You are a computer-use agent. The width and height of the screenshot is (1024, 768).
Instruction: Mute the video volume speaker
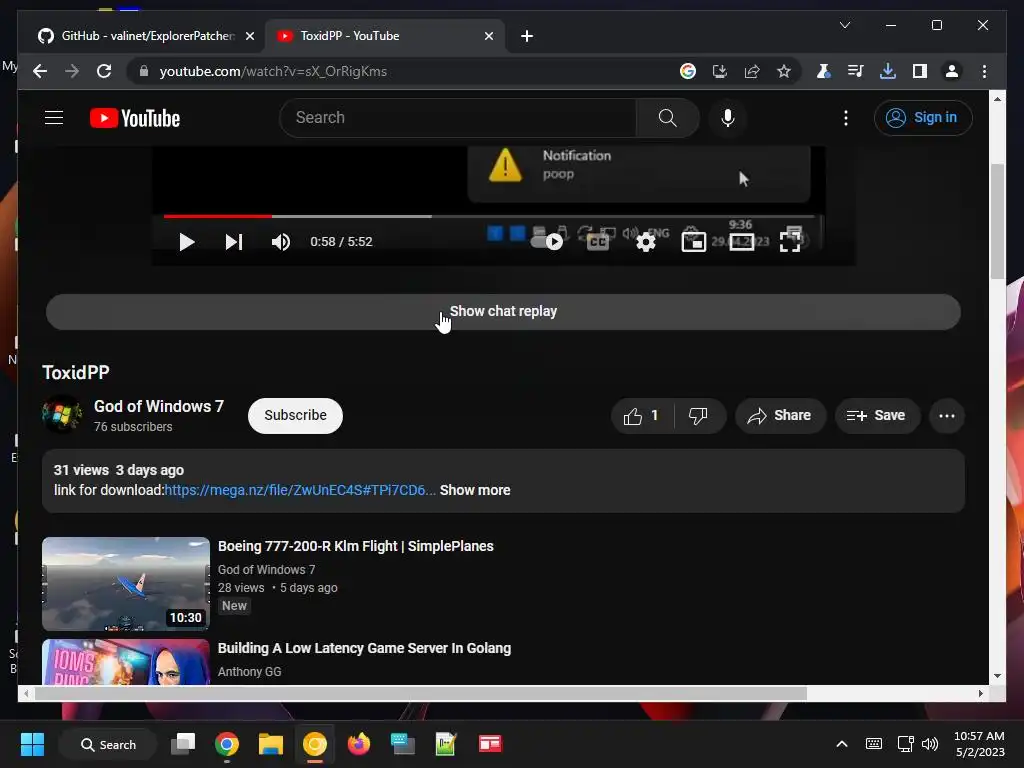(281, 242)
